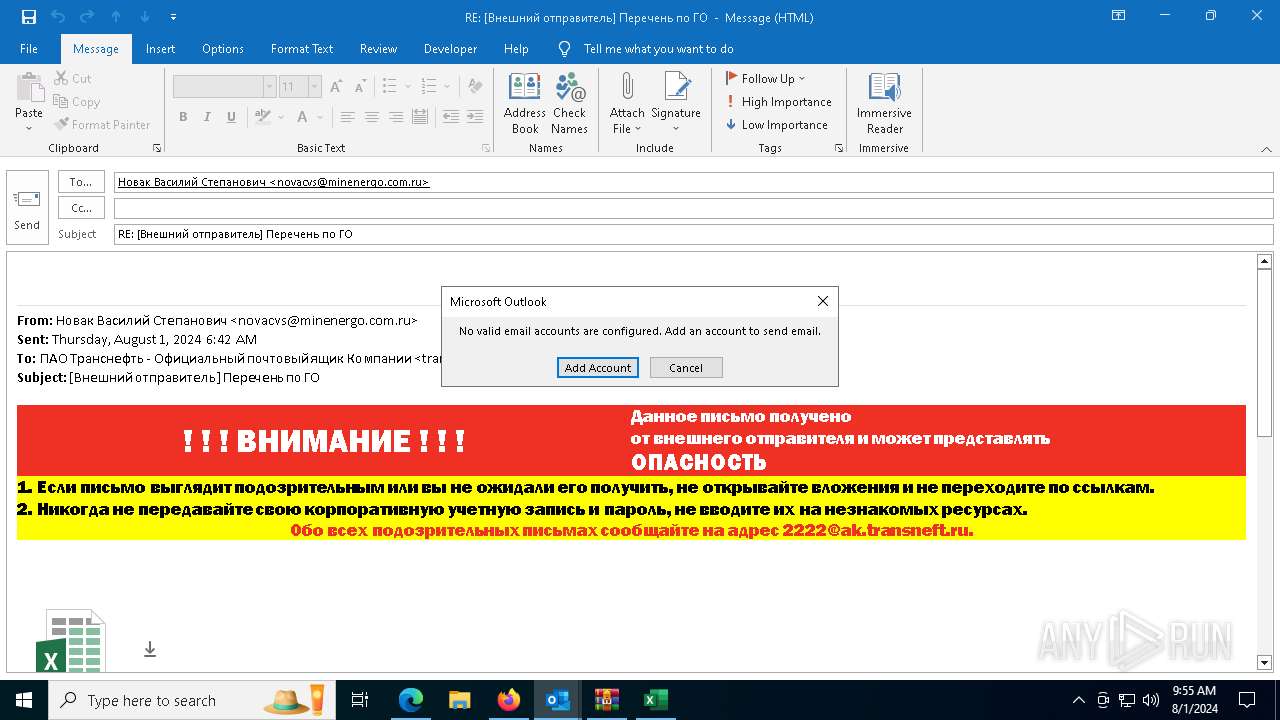The width and height of the screenshot is (1280, 720).
Task: Switch to the Developer tab
Action: (450, 48)
